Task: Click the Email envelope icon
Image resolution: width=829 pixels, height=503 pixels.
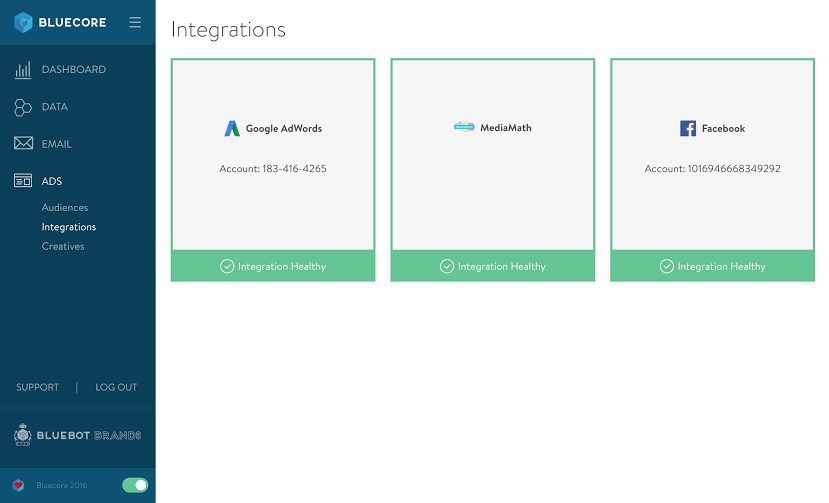Action: click(x=23, y=144)
